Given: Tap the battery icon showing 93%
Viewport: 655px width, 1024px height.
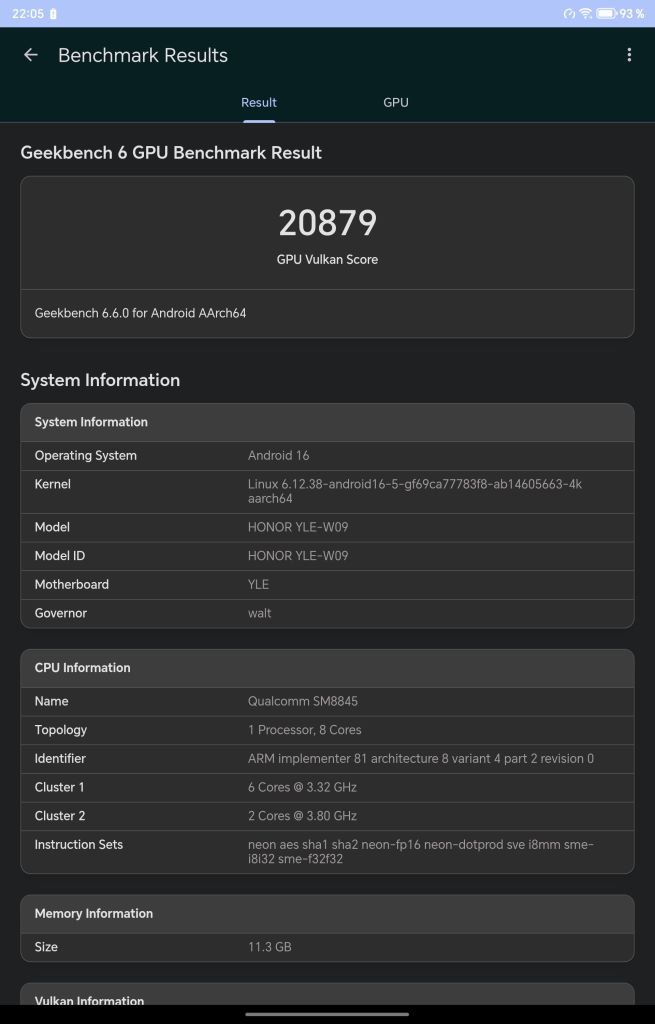Looking at the screenshot, I should 606,14.
